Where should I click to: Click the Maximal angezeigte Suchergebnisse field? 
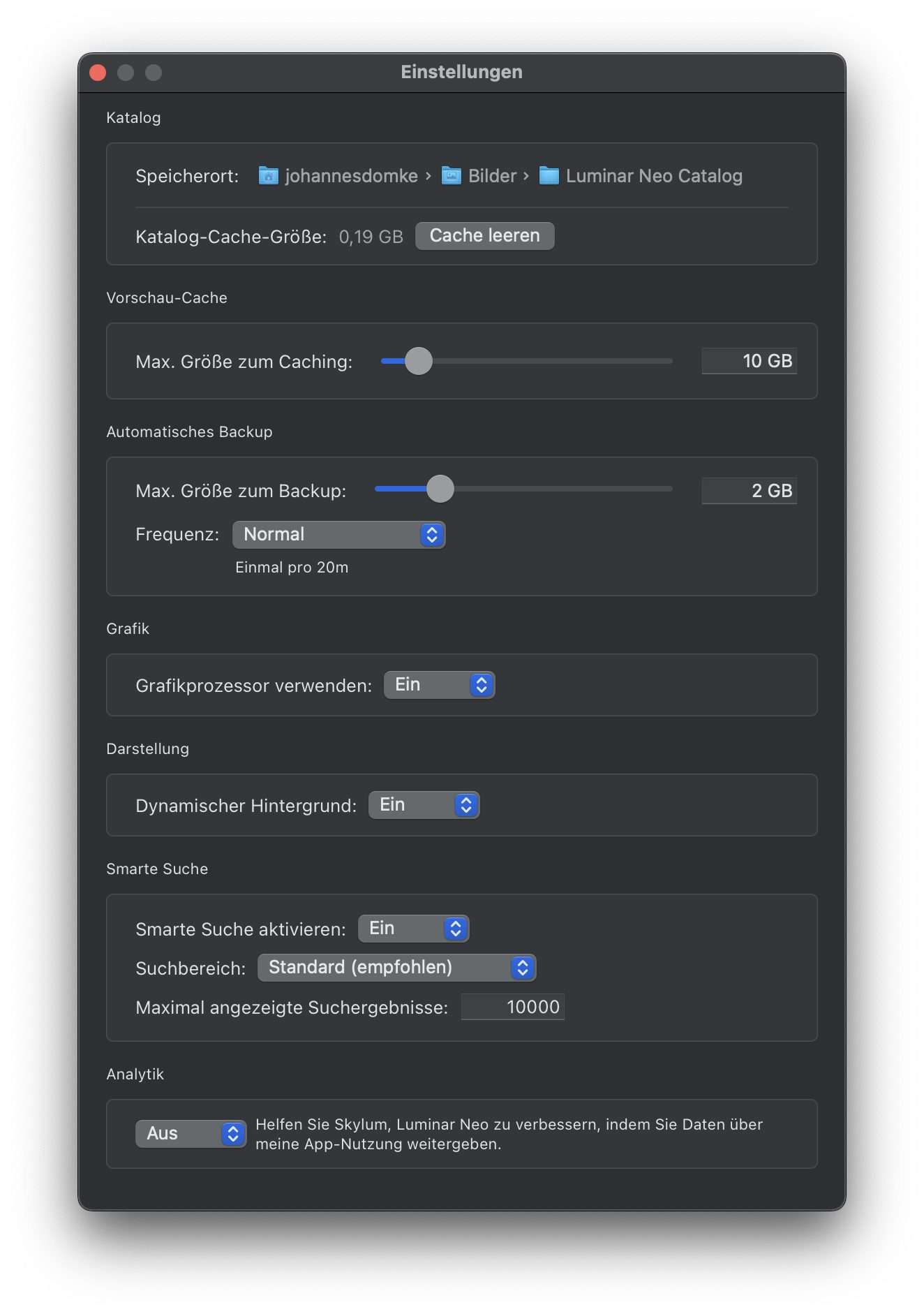(x=513, y=1007)
